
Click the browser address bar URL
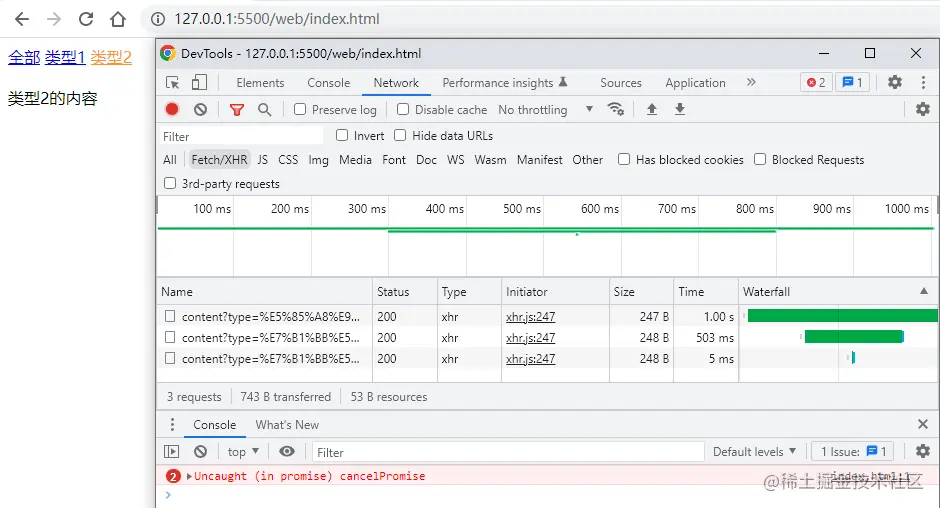click(277, 19)
